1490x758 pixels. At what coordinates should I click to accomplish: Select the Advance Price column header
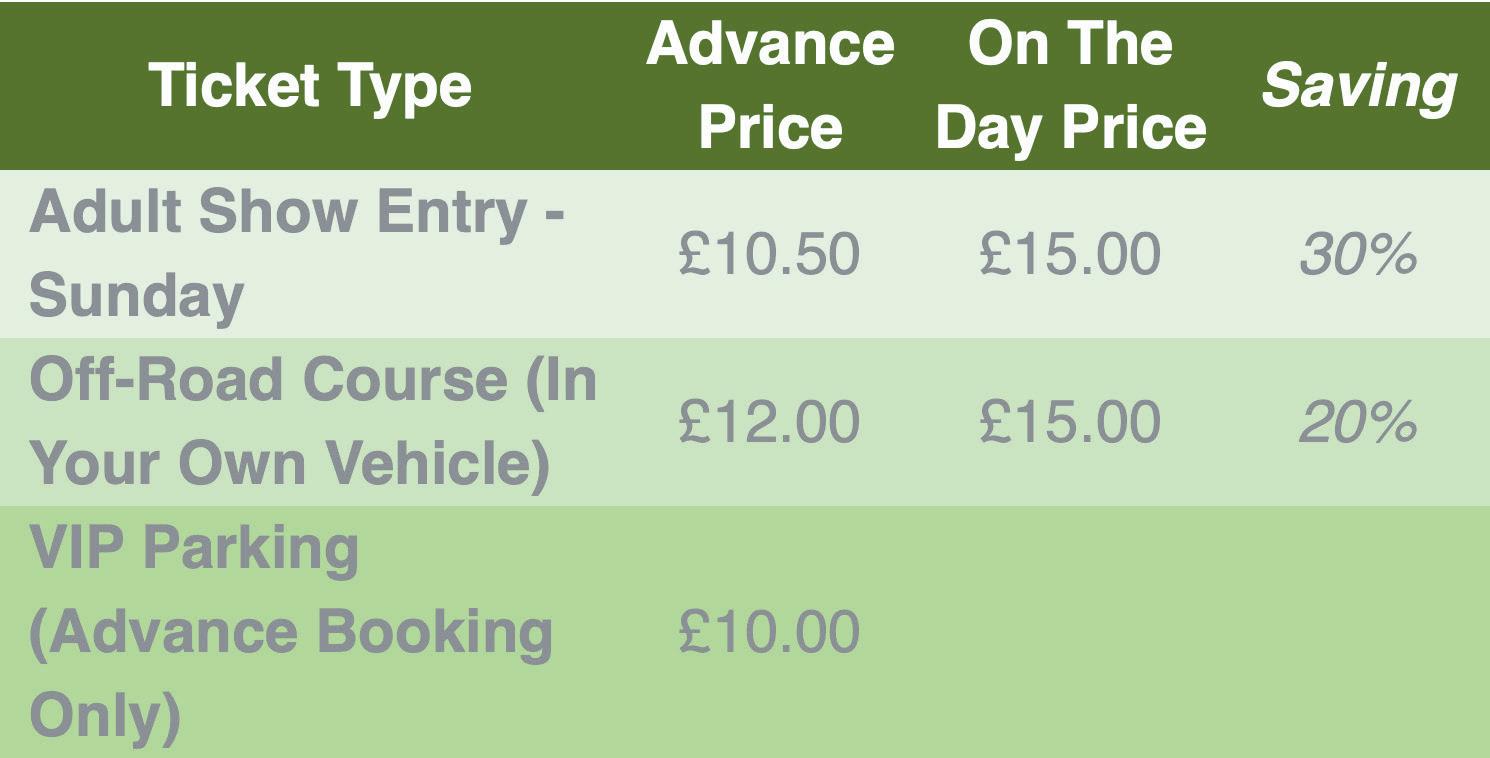770,86
